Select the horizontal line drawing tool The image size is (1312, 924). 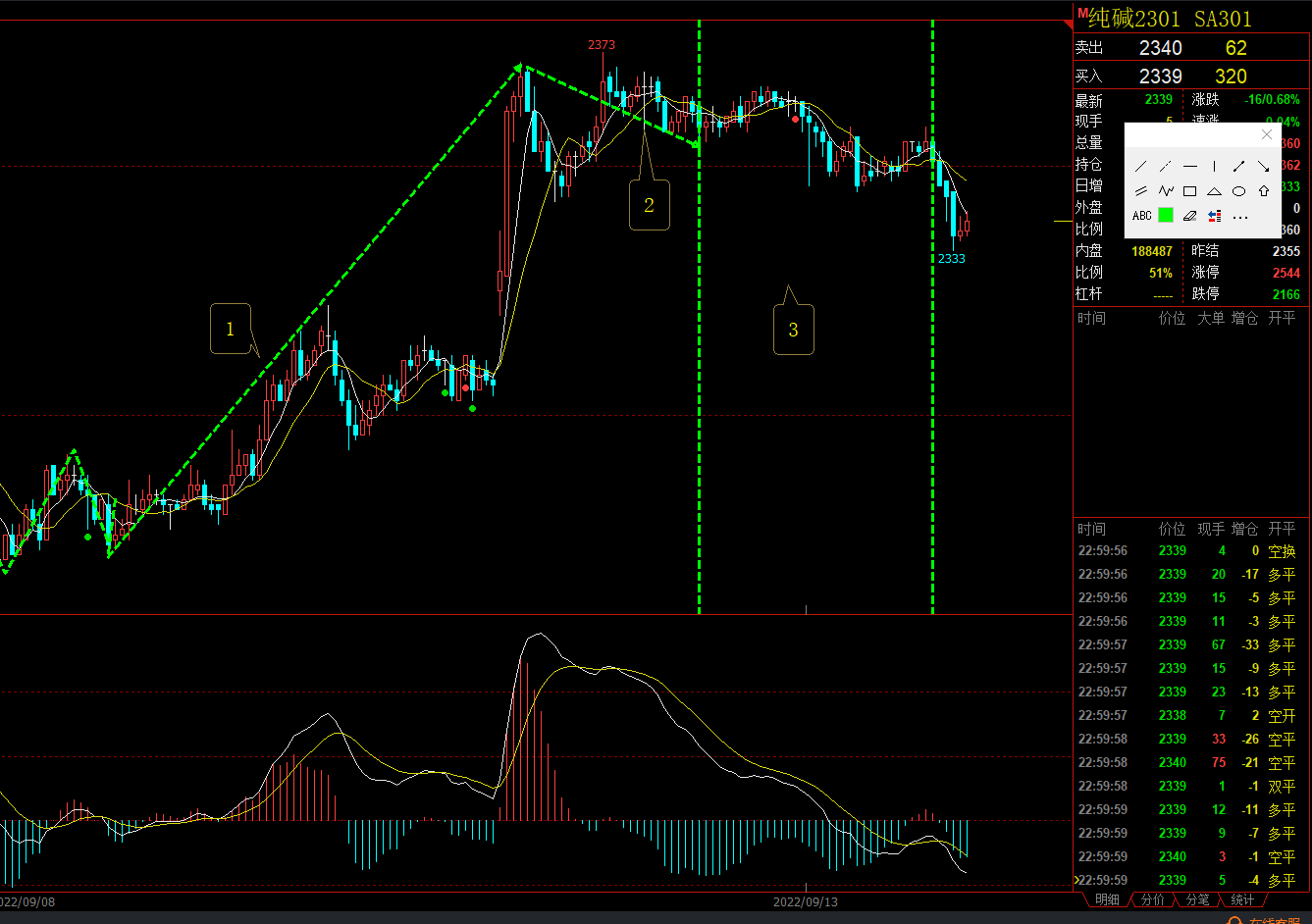click(x=1189, y=167)
